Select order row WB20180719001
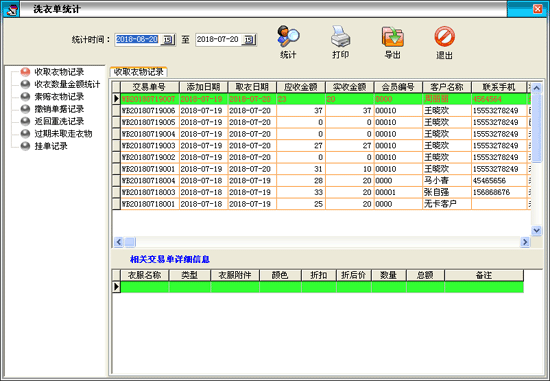 click(x=321, y=169)
